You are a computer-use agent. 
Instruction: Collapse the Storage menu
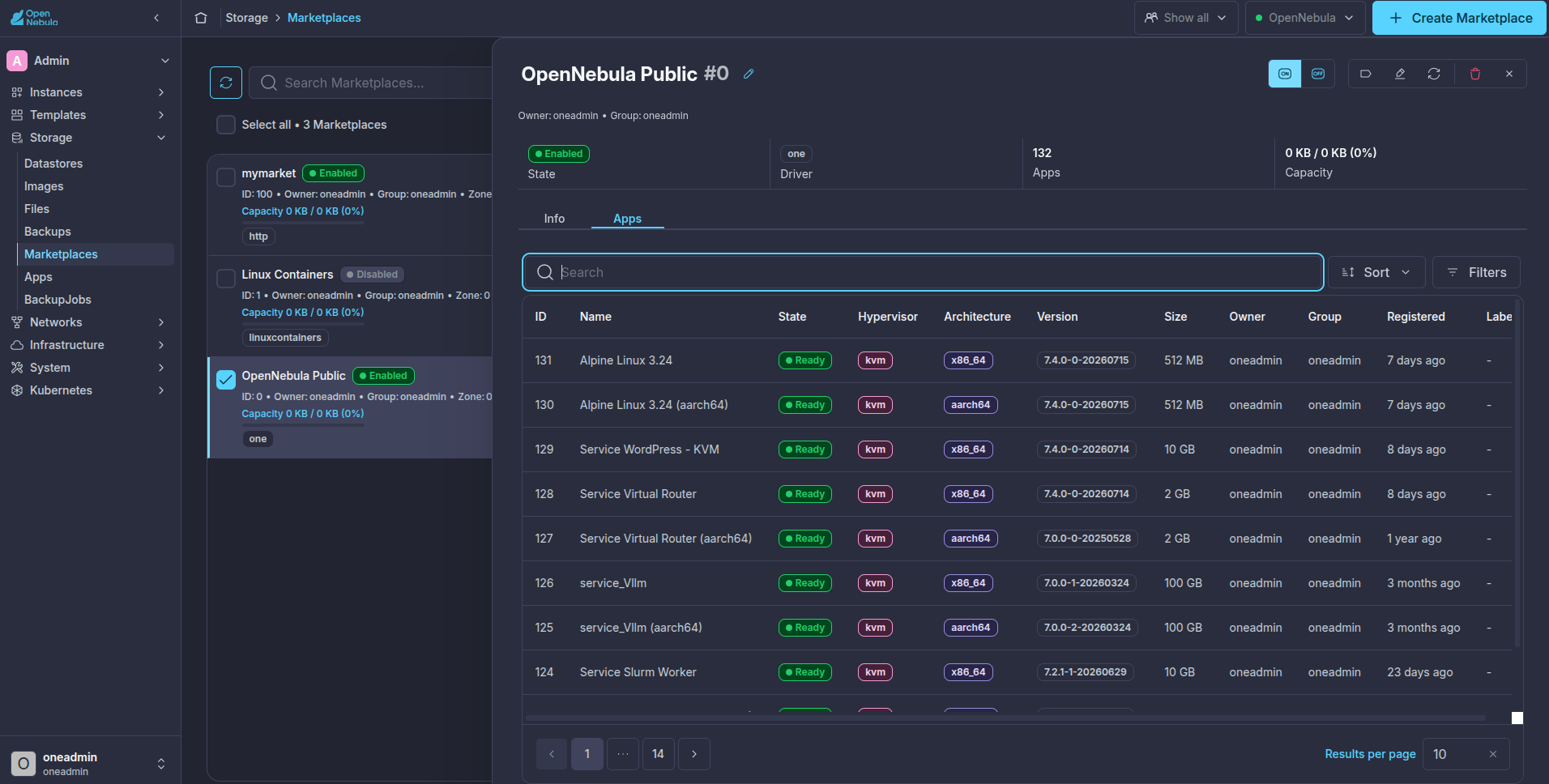(161, 138)
